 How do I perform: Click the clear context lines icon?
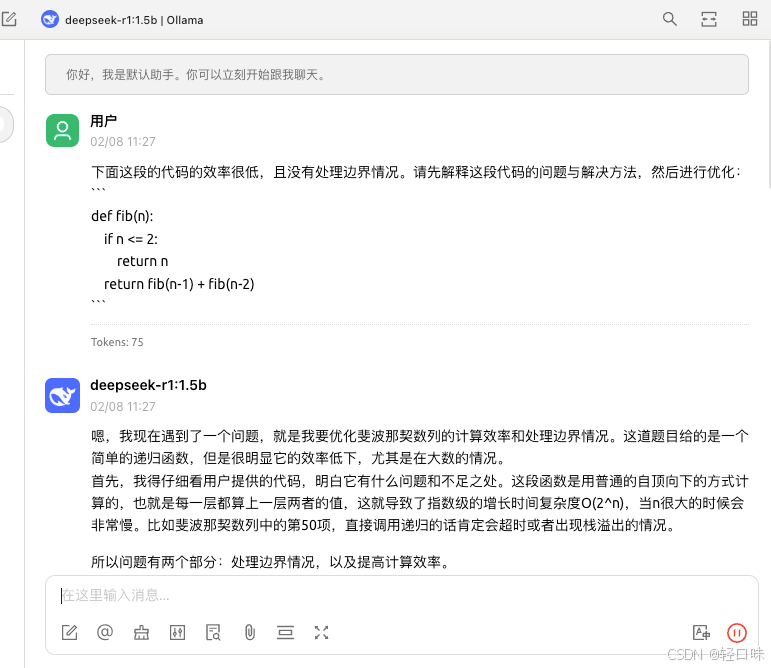[285, 632]
